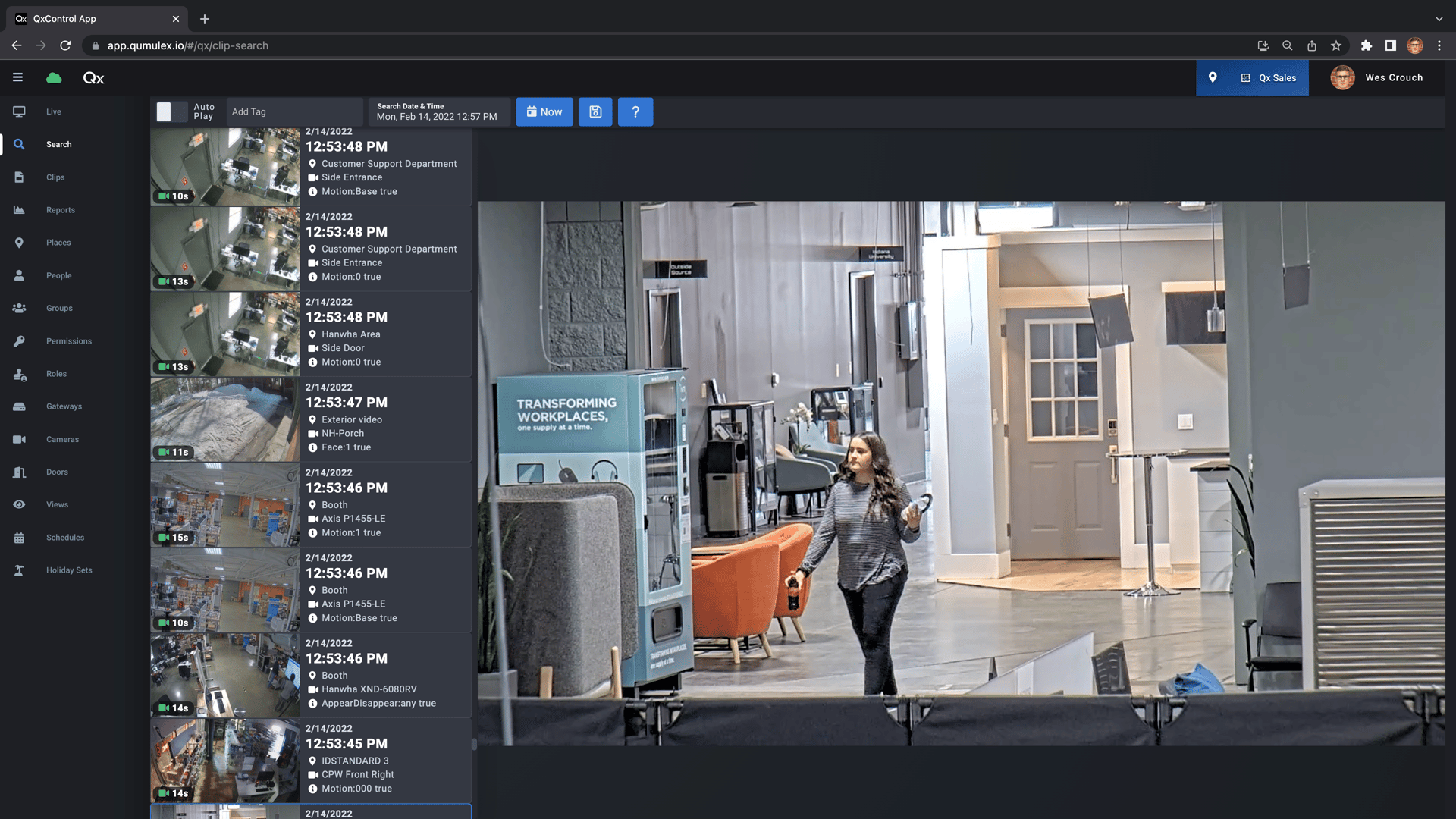Screen dimensions: 1456x819
Task: Open the browser three-dot menu
Action: point(1439,45)
